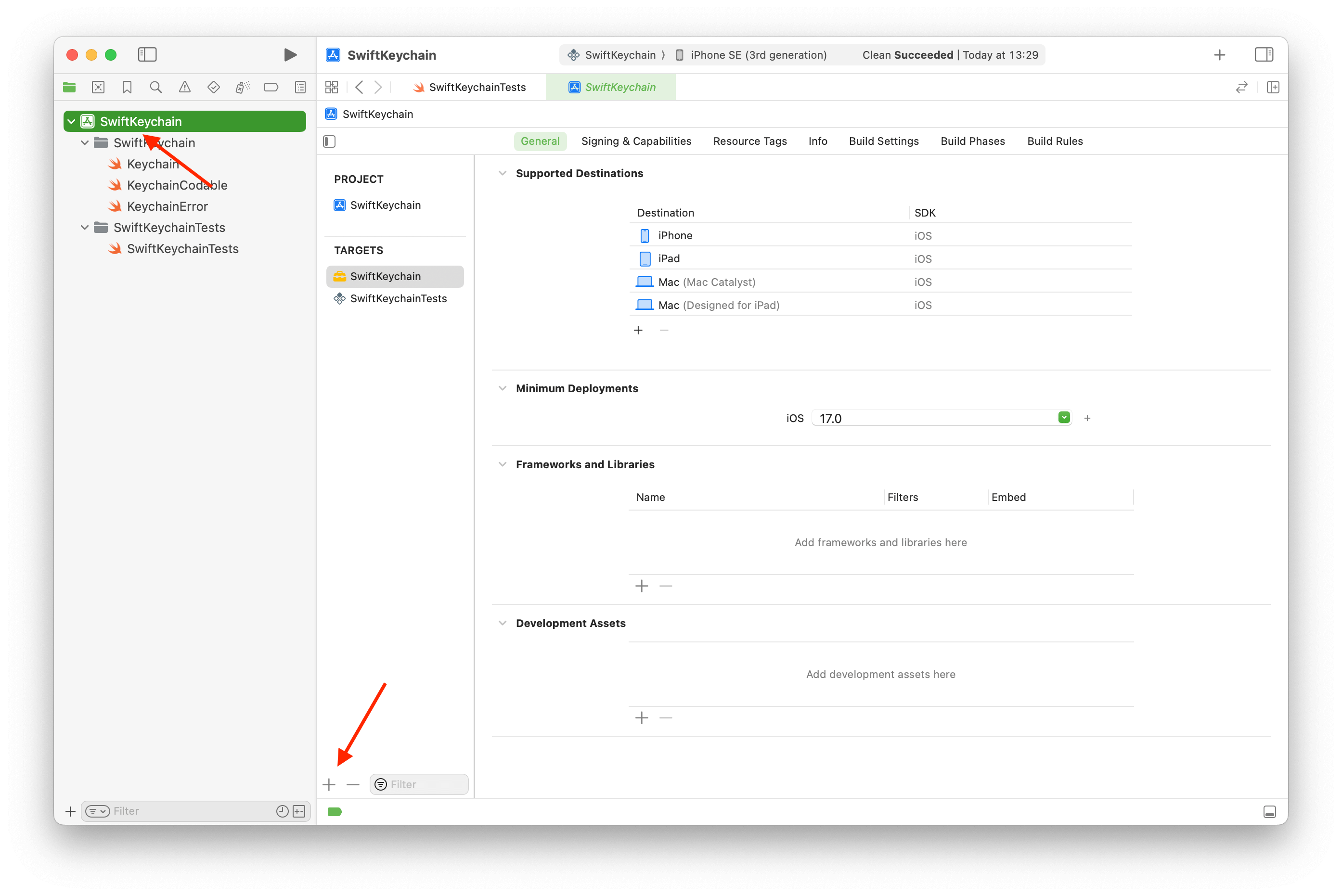
Task: Click the navigator toggle sidebar icon
Action: point(148,54)
